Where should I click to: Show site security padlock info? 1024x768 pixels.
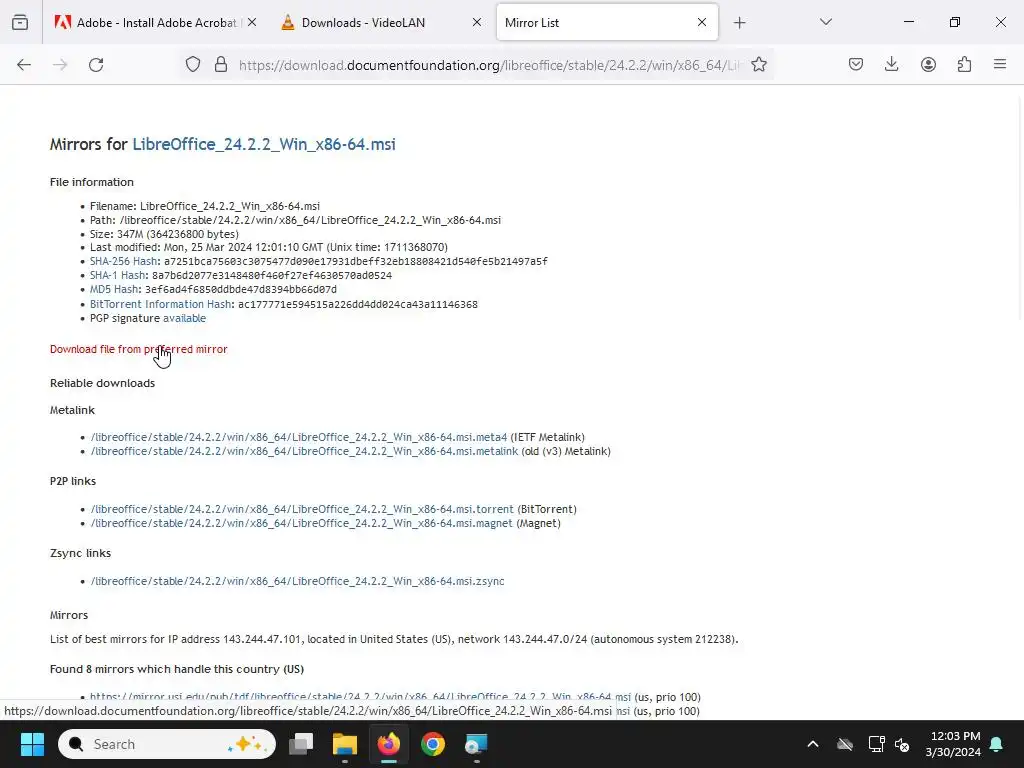(x=221, y=65)
